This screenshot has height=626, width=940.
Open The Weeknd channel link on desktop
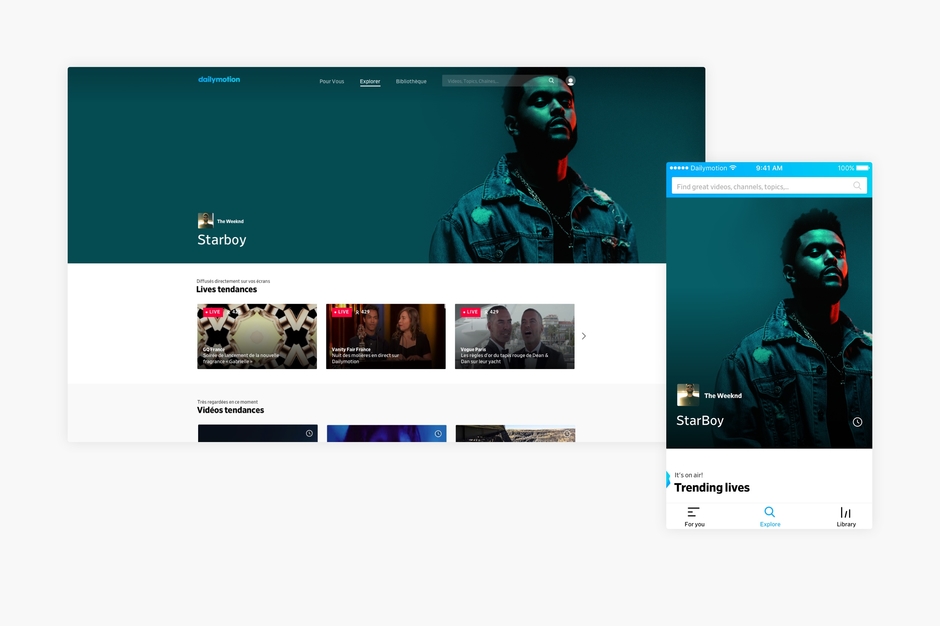coord(230,221)
